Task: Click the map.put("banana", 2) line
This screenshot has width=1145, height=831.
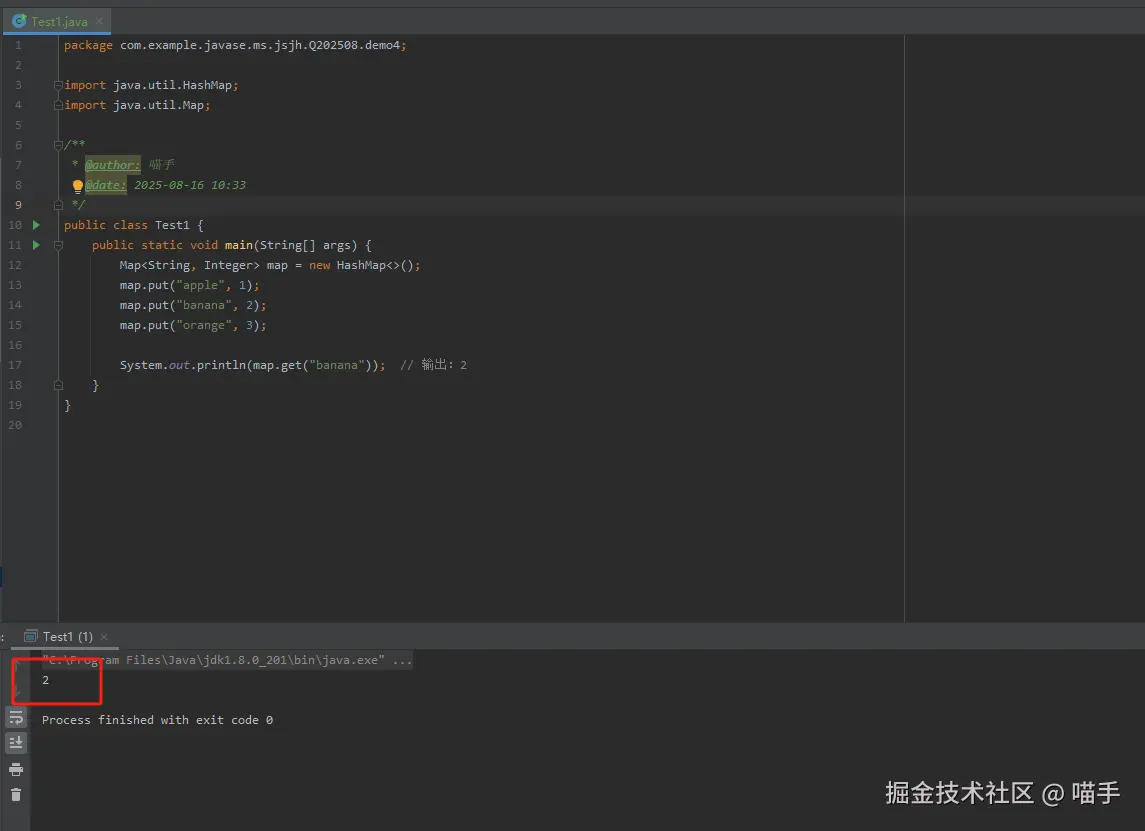Action: pos(193,305)
